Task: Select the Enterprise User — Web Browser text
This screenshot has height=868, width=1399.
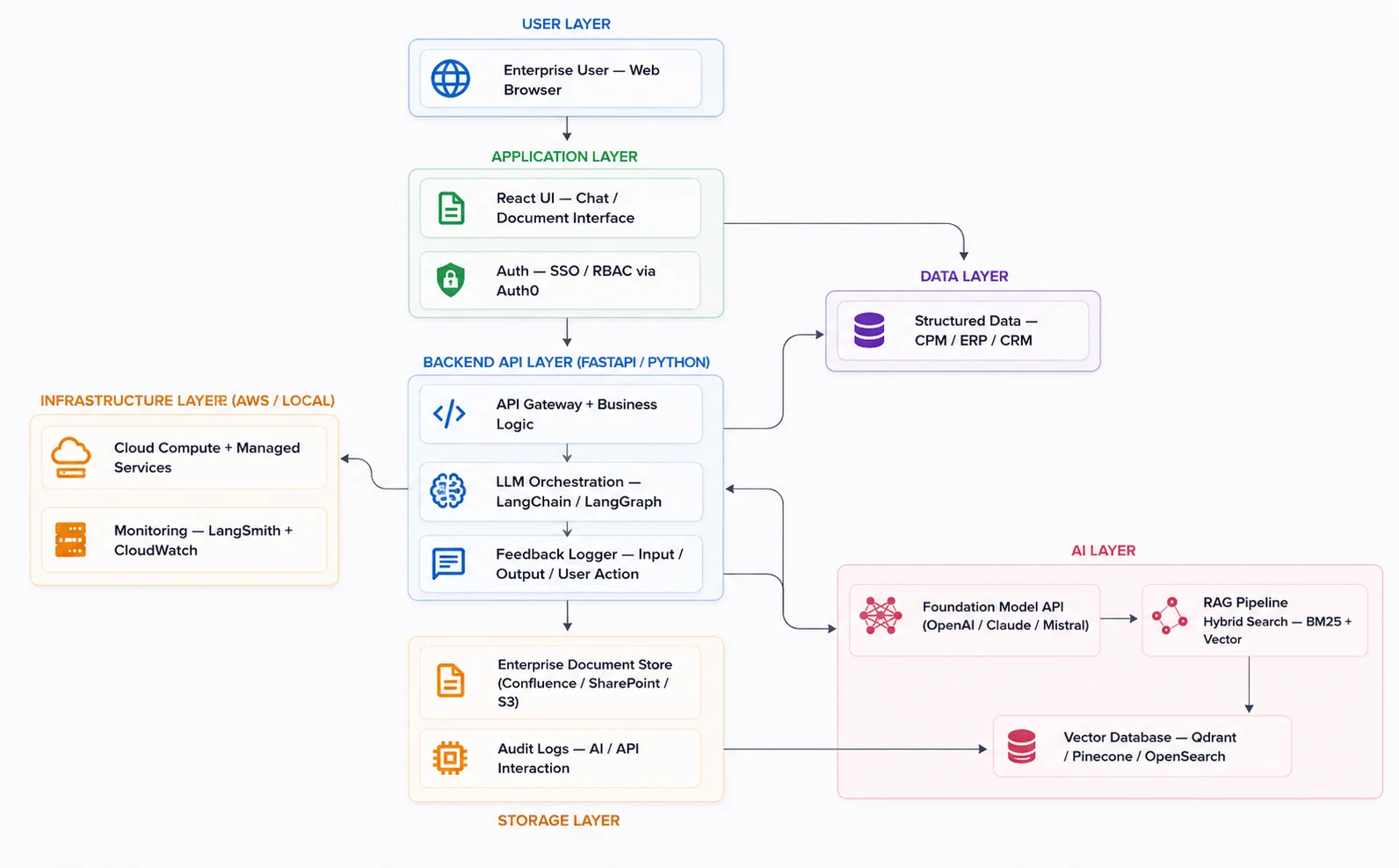Action: click(582, 80)
